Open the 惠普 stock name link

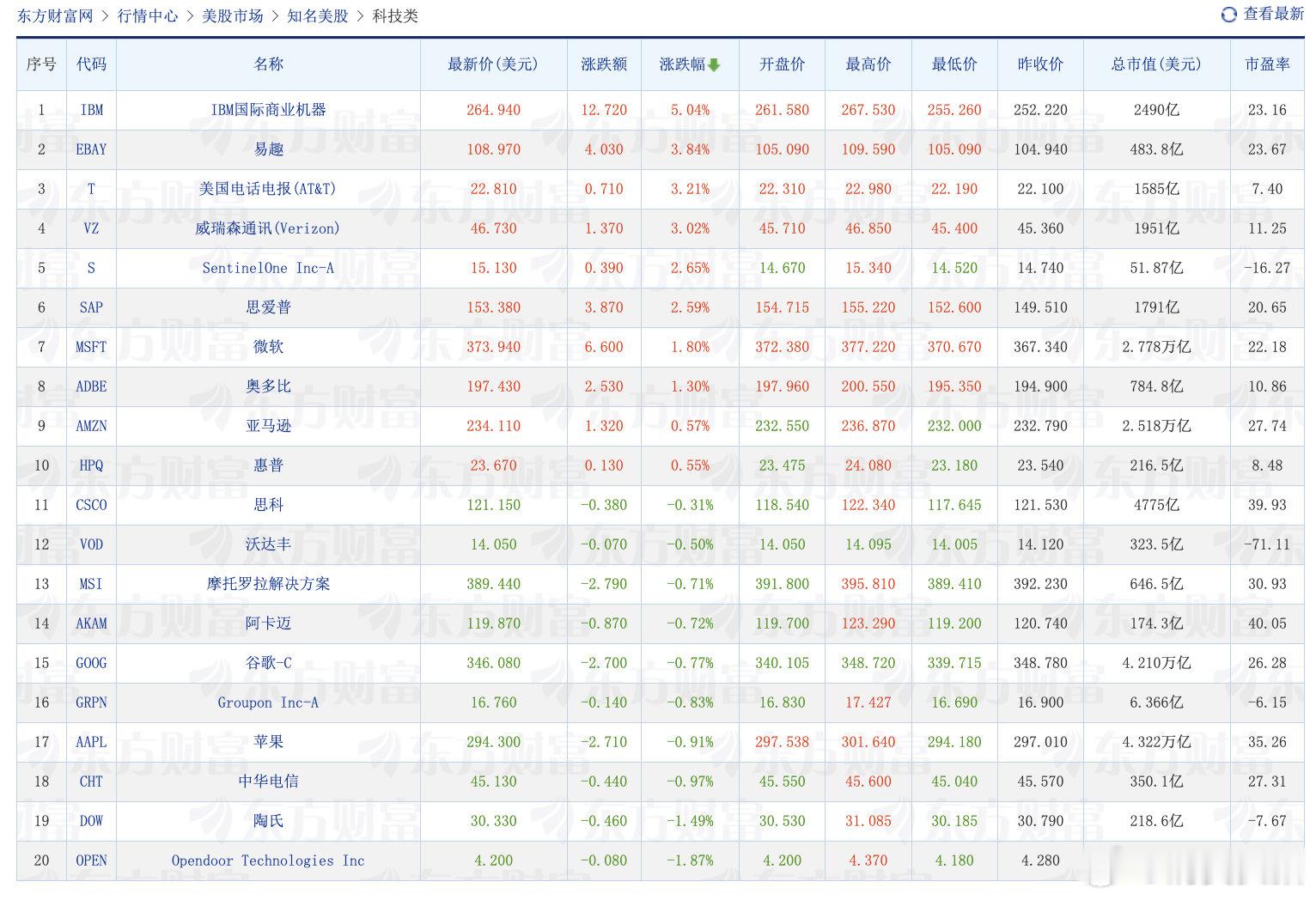268,465
